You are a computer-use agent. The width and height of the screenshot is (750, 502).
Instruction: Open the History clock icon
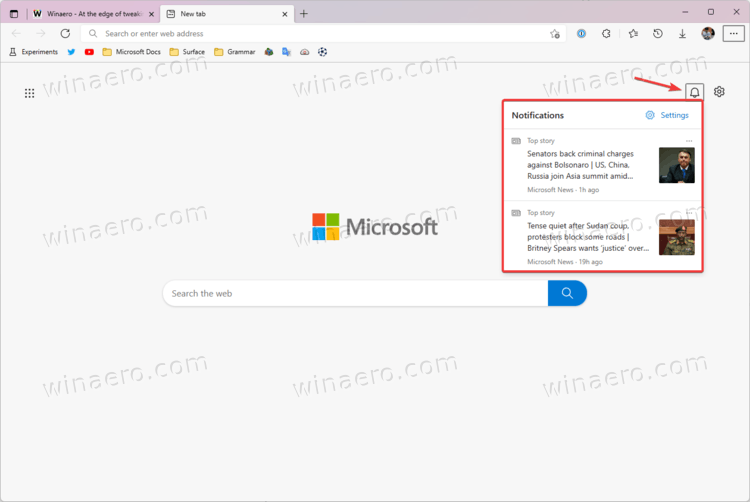(658, 33)
